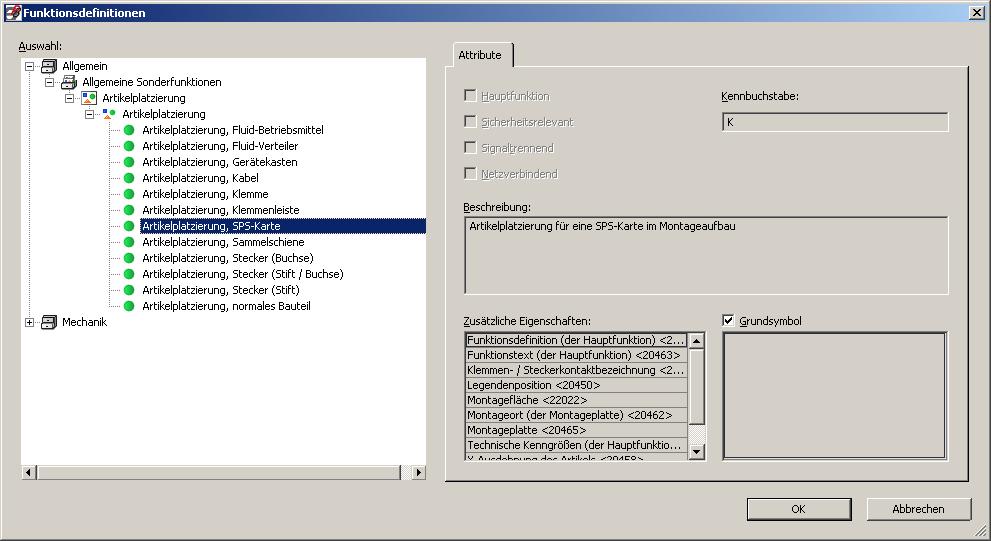
Task: Select Artikelplatzierung, Gerätekasten
Action: coord(219,162)
